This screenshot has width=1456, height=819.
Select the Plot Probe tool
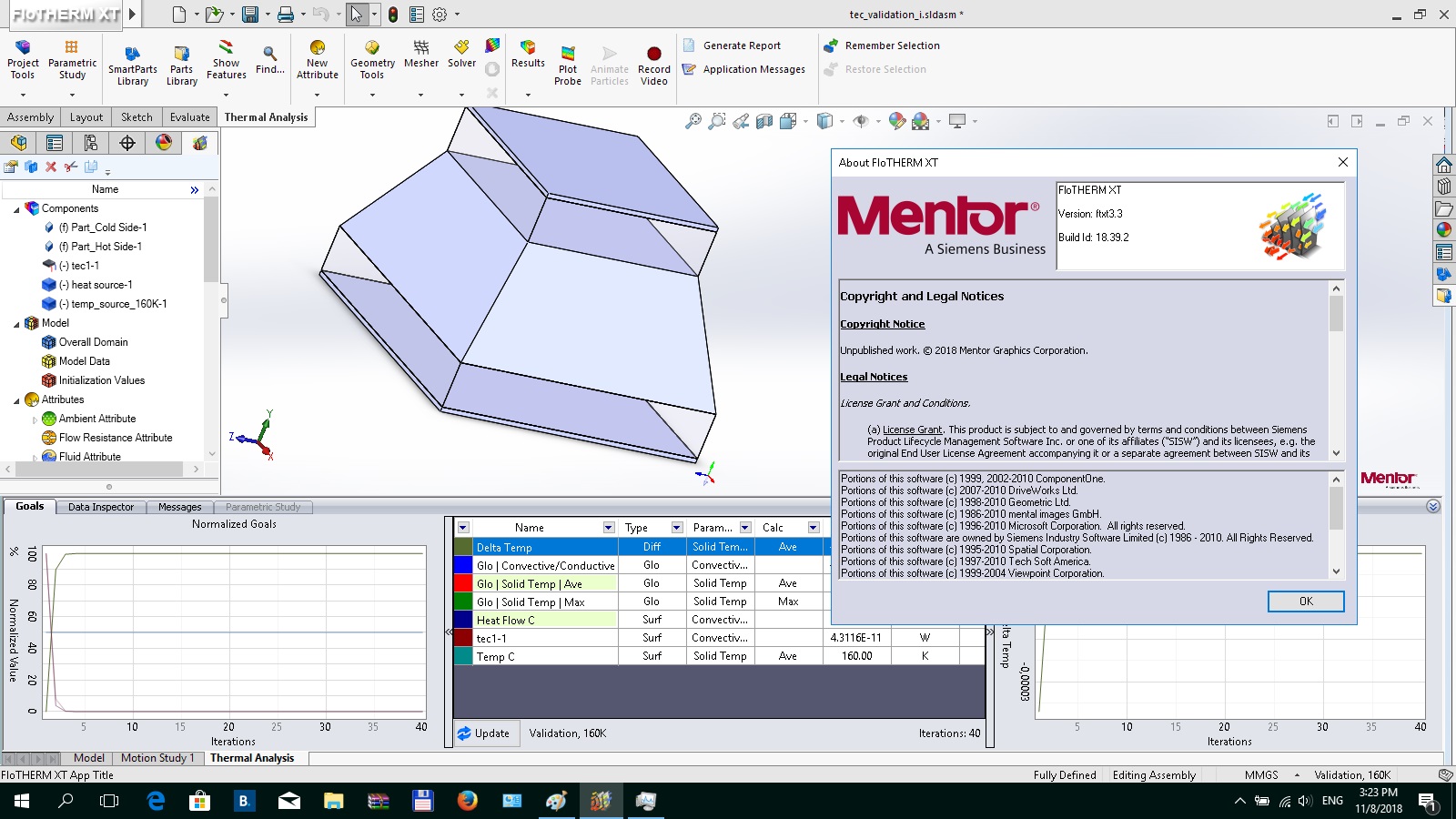coord(567,66)
